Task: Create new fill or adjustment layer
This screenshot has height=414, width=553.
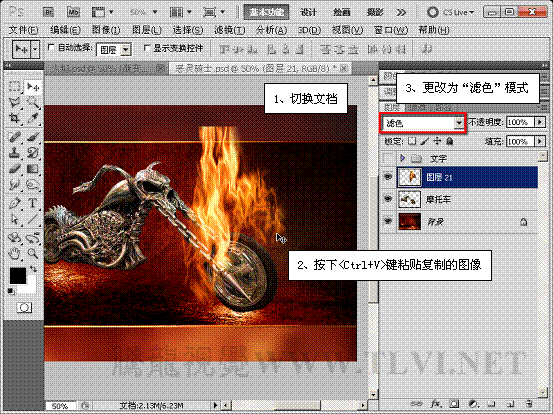Action: tap(473, 404)
